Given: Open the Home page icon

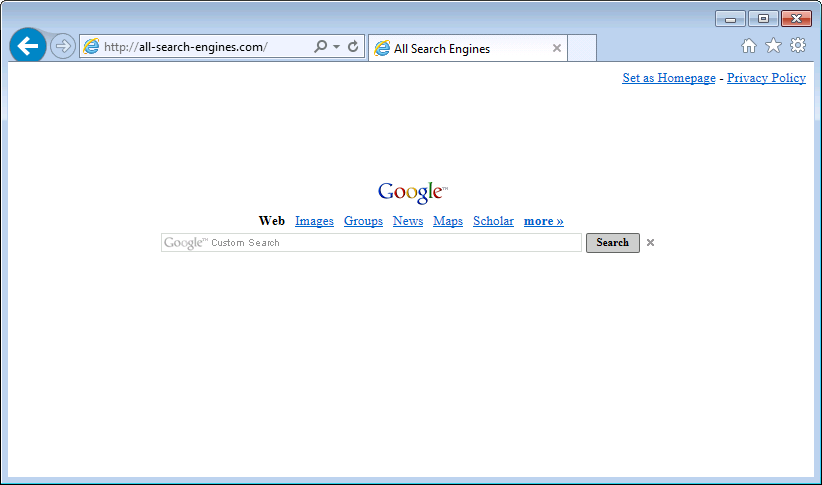Looking at the screenshot, I should coord(749,46).
